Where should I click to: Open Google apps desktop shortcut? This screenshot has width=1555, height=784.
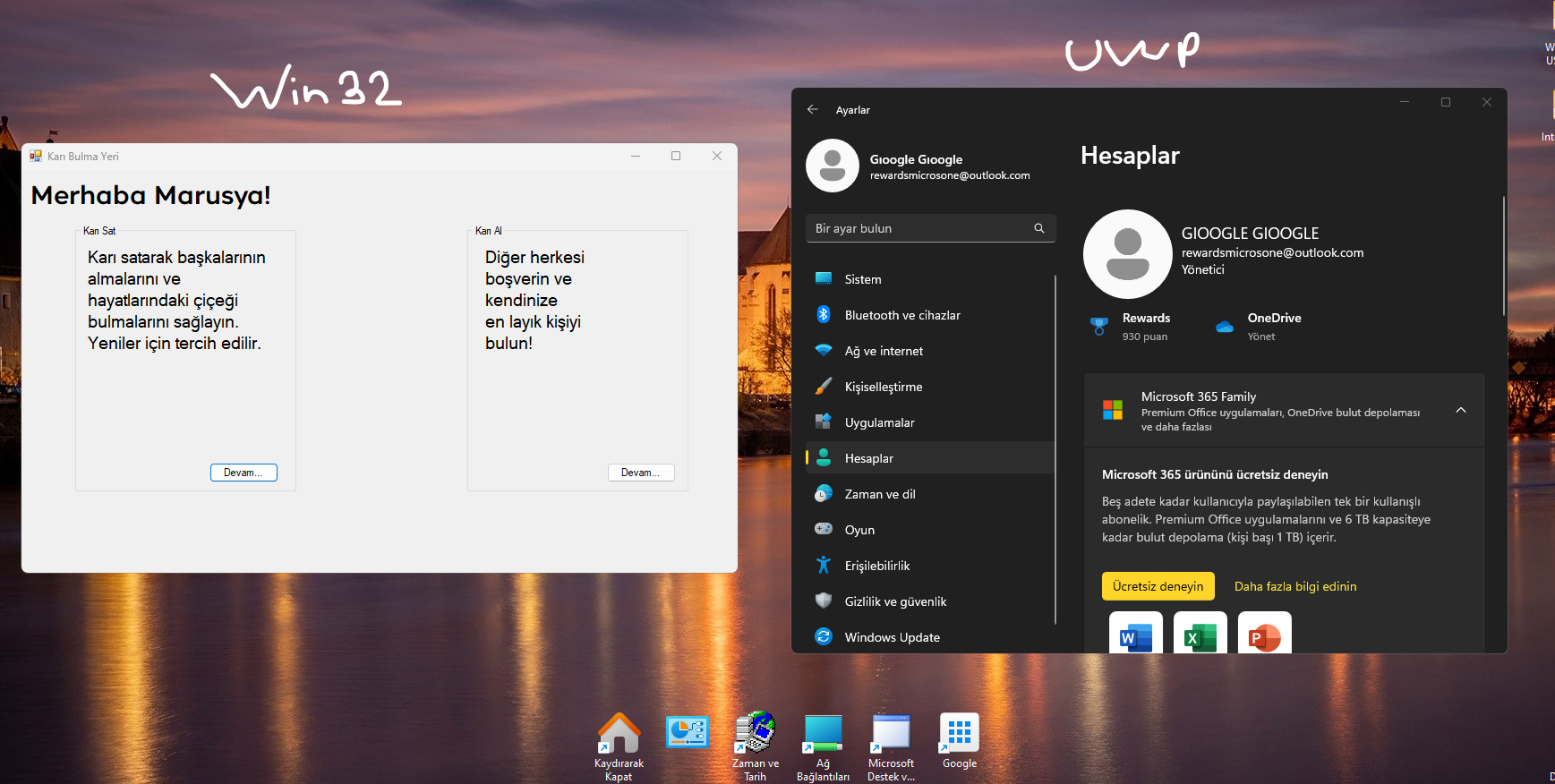tap(960, 741)
